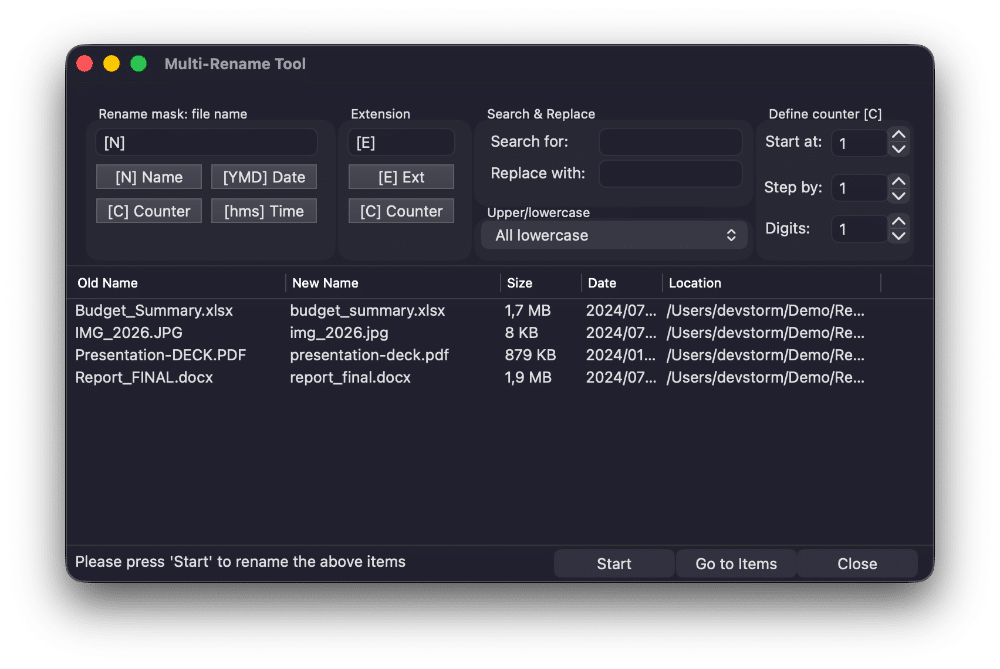Add a [C] Counter to the file name mask
Viewport: 1000px width, 669px height.
pyautogui.click(x=148, y=210)
